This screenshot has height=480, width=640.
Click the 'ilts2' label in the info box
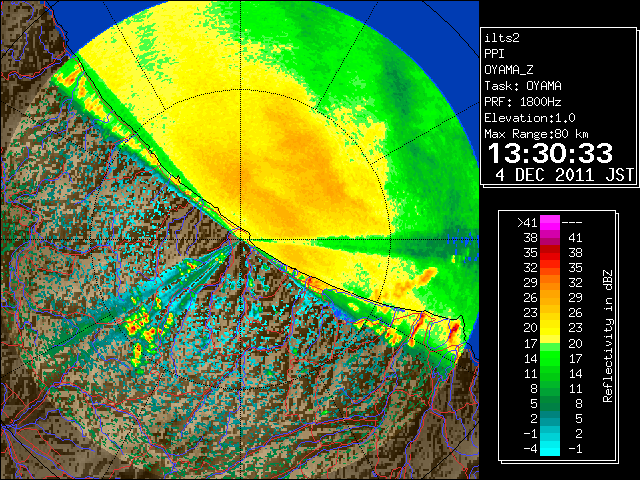(502, 38)
